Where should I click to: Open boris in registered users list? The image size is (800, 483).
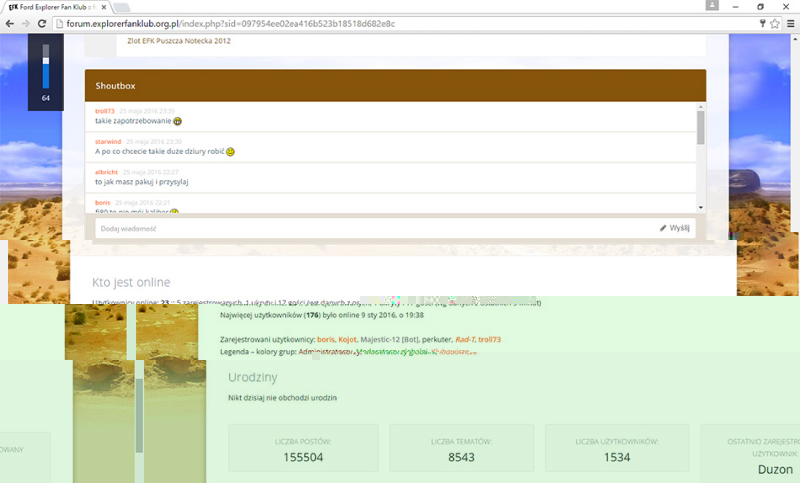pos(326,340)
